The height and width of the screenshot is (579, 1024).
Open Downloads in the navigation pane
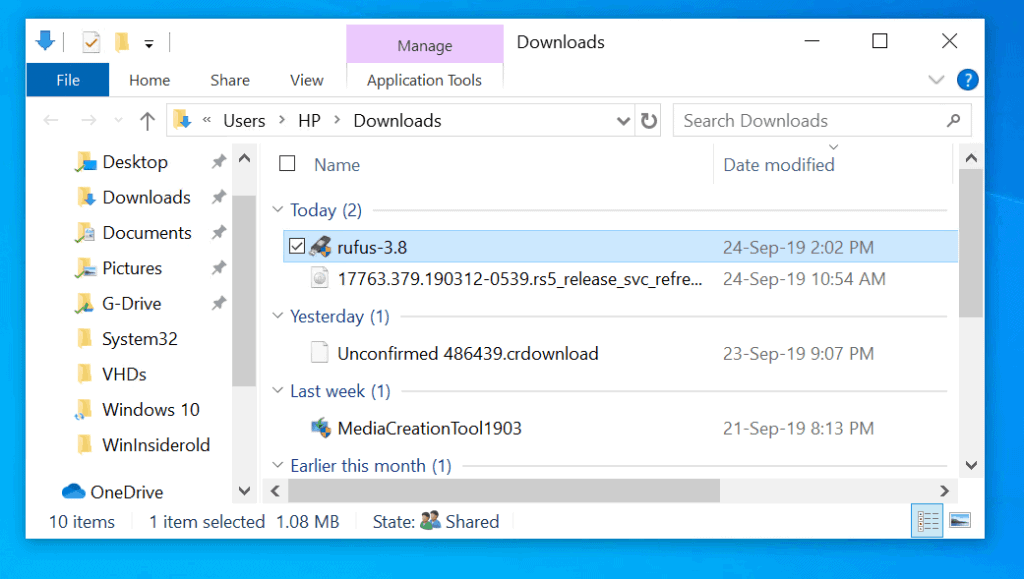[146, 197]
